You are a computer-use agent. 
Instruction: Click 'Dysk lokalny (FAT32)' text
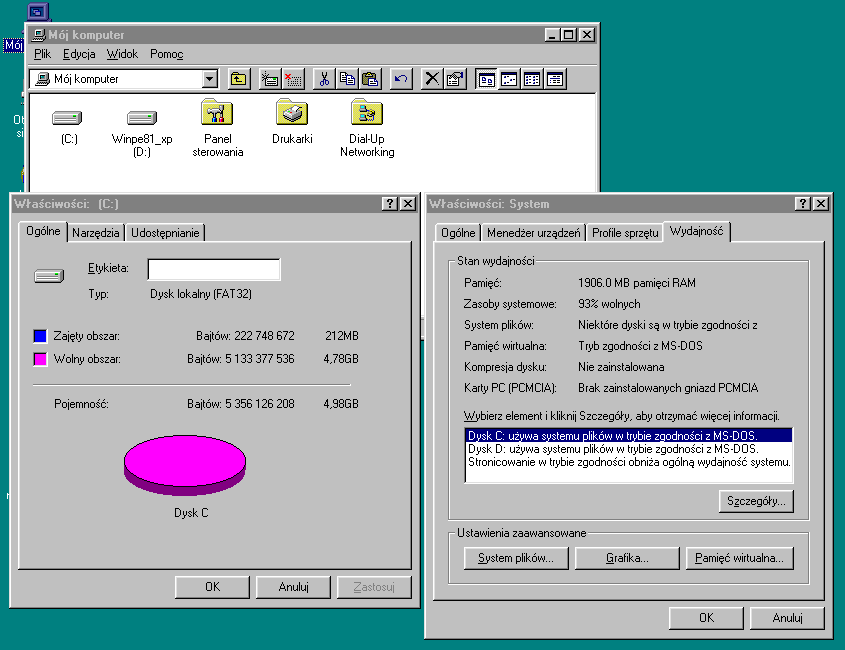tap(200, 294)
